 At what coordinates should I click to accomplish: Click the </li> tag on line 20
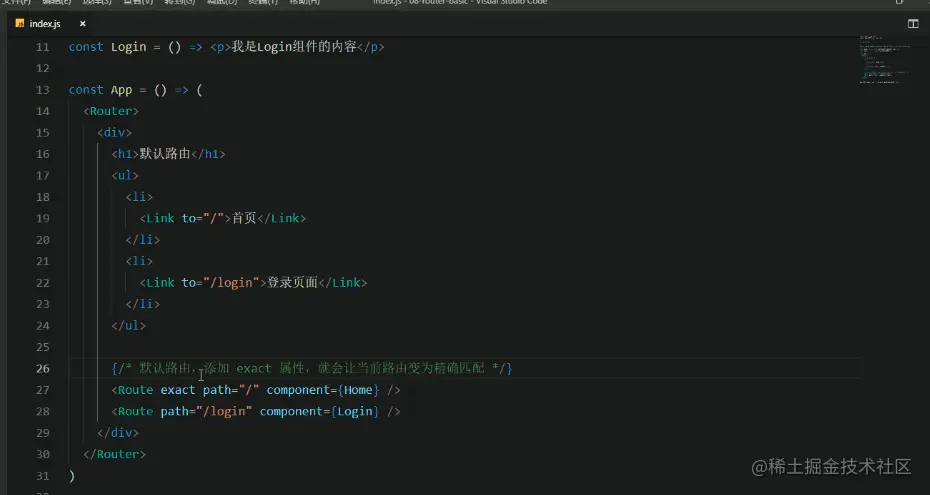click(143, 239)
